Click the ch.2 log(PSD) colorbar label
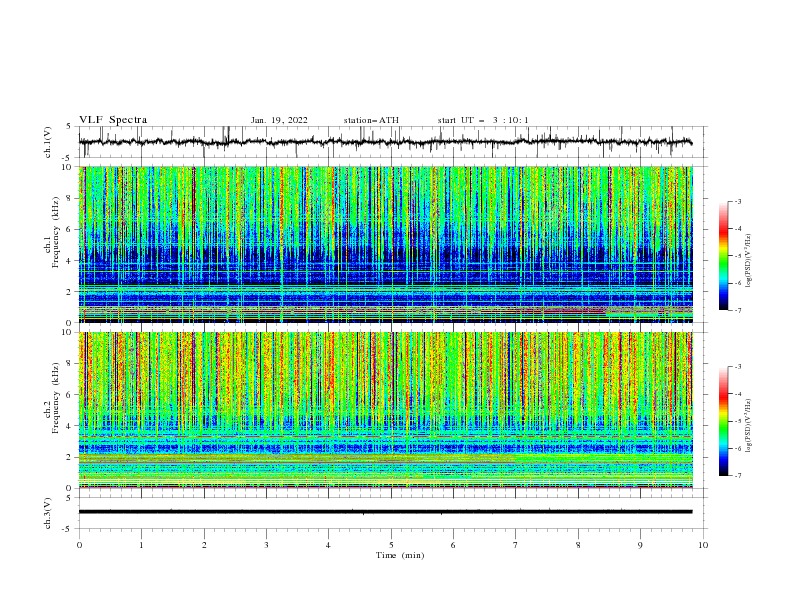Viewport: 792px width, 612px height. [748, 426]
